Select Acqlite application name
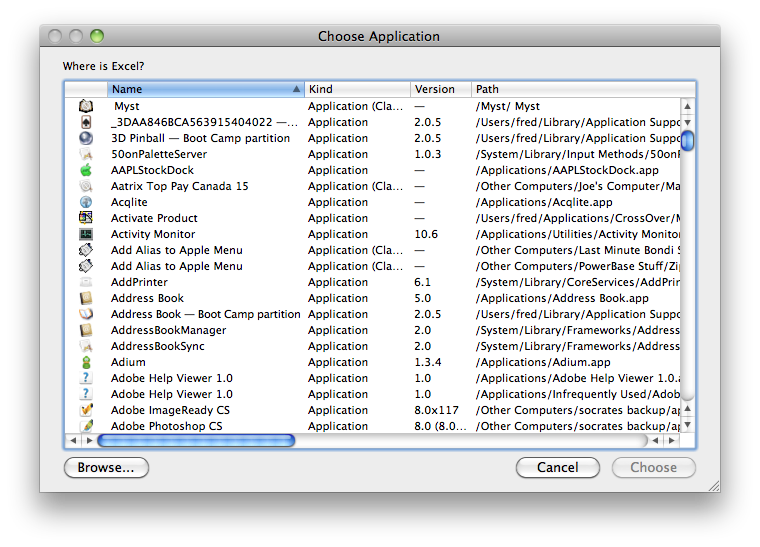The height and width of the screenshot is (547, 760). pyautogui.click(x=129, y=202)
